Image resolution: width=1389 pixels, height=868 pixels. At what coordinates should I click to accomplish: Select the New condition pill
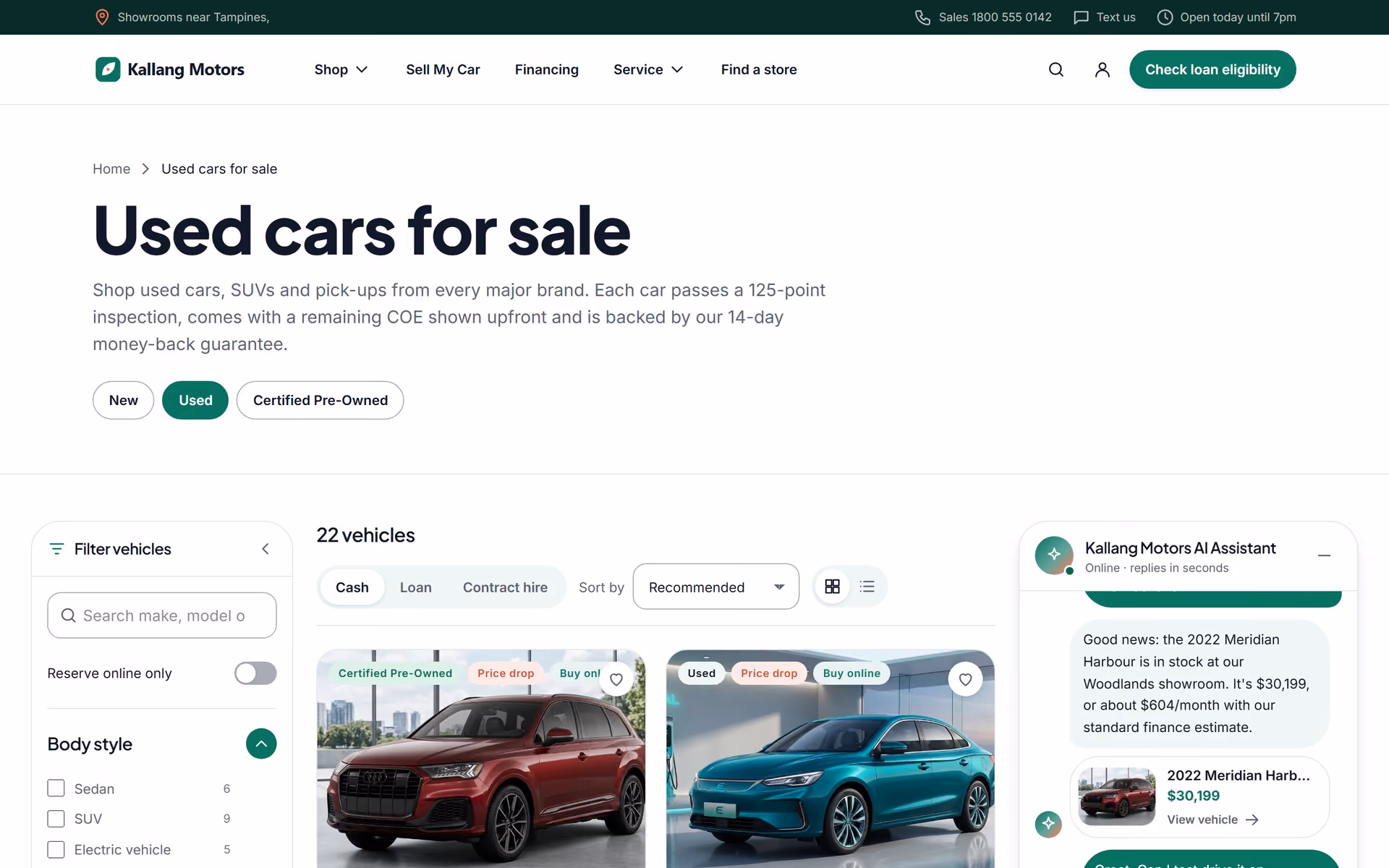pyautogui.click(x=123, y=400)
